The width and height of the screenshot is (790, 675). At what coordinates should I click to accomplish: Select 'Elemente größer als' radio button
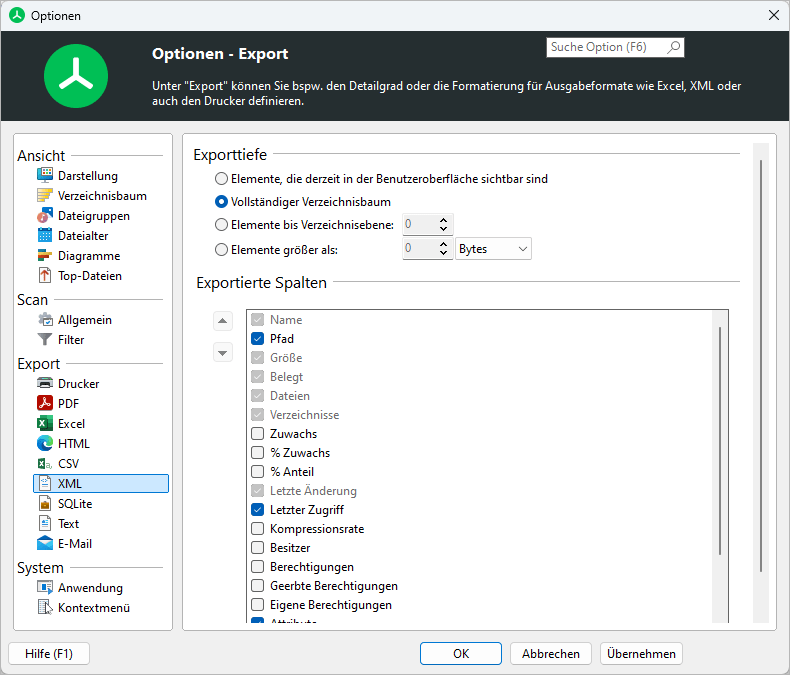click(221, 249)
